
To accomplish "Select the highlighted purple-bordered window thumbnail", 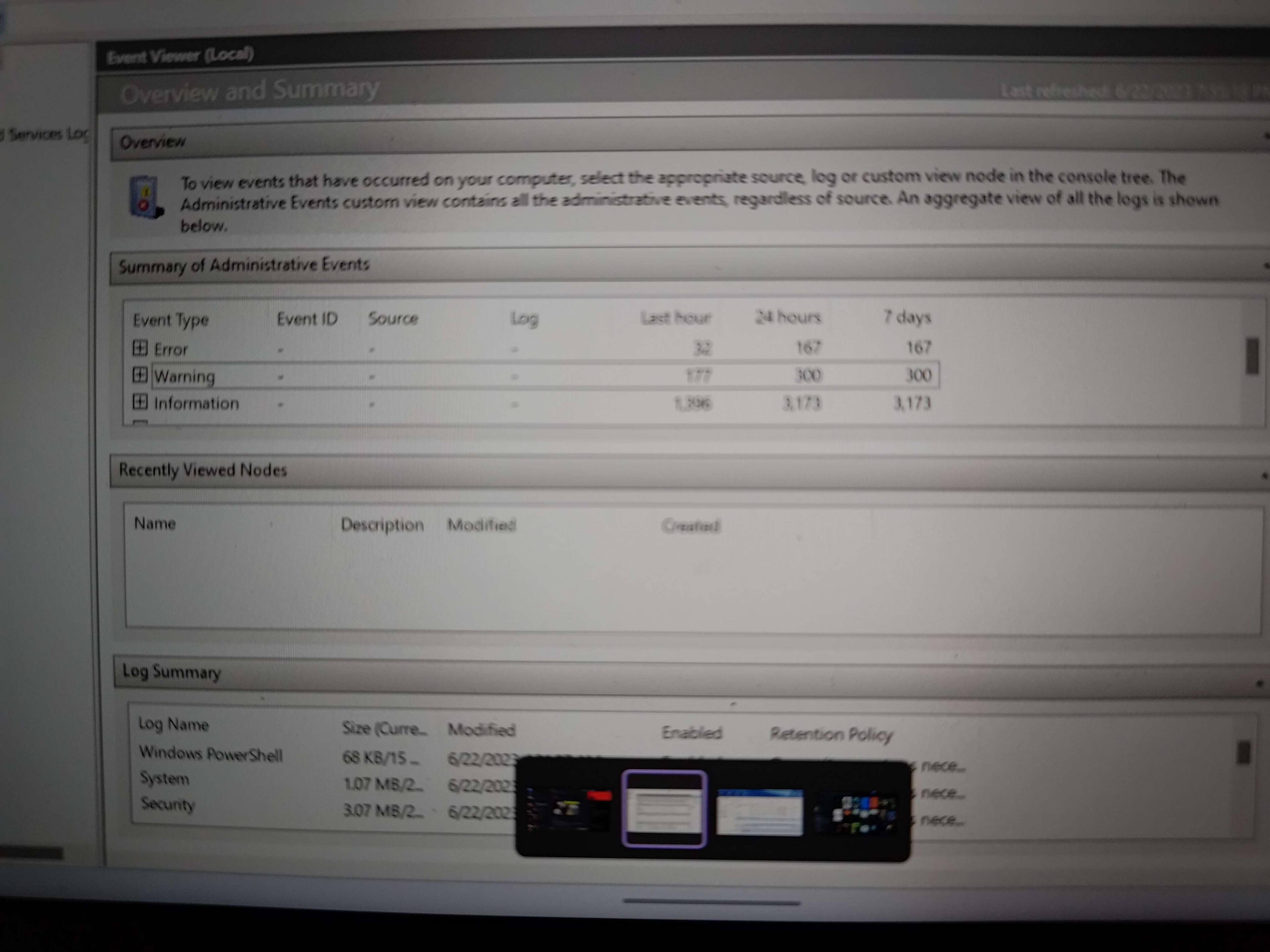I will (x=664, y=809).
